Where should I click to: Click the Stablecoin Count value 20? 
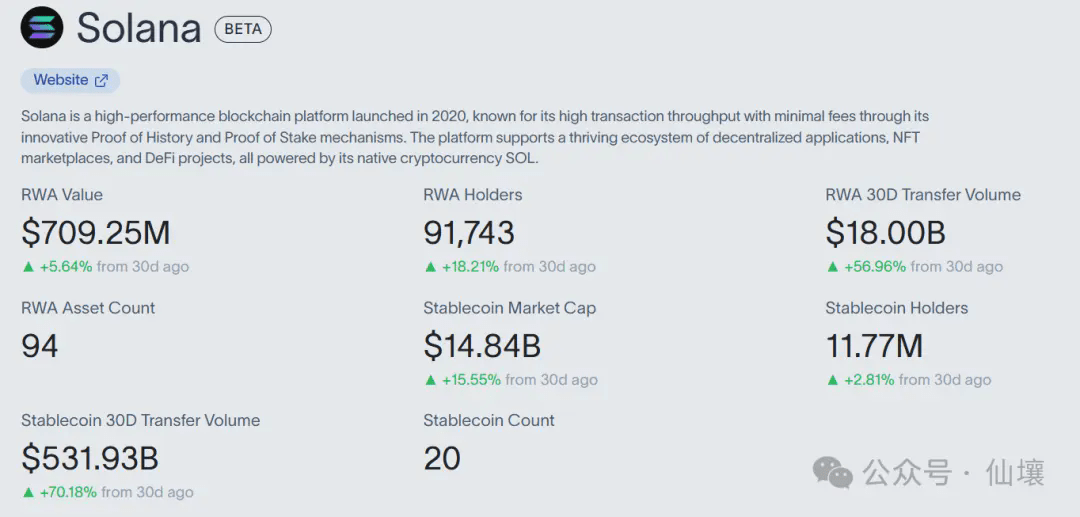coord(442,458)
